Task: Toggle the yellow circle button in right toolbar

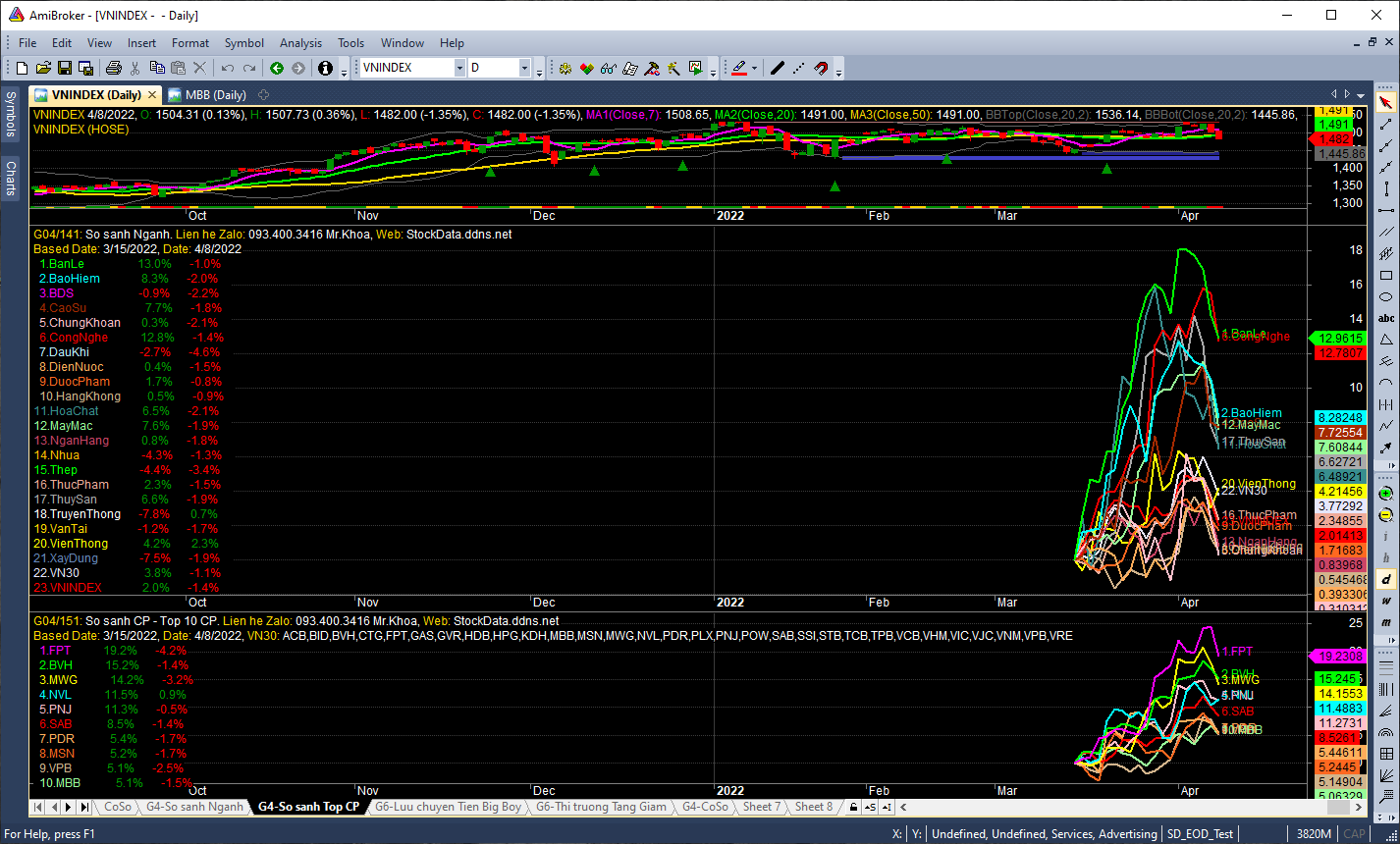Action: [x=1385, y=515]
